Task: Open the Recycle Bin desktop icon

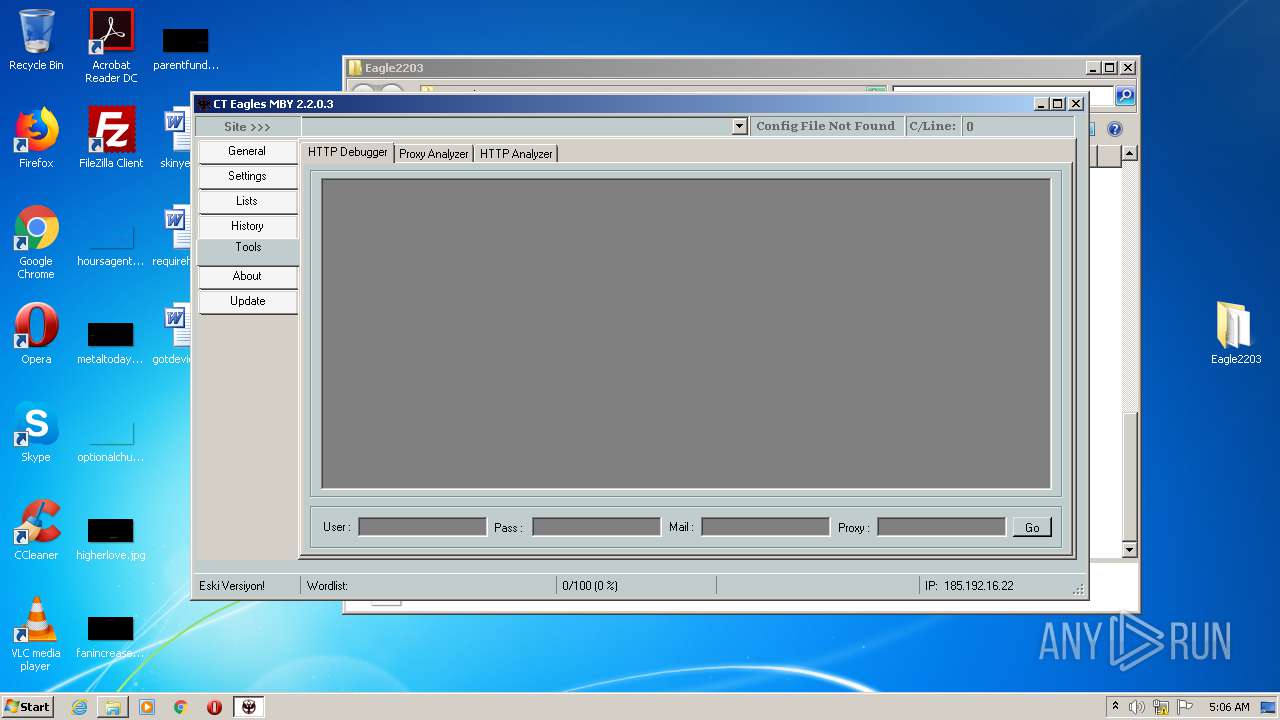Action: [x=36, y=40]
